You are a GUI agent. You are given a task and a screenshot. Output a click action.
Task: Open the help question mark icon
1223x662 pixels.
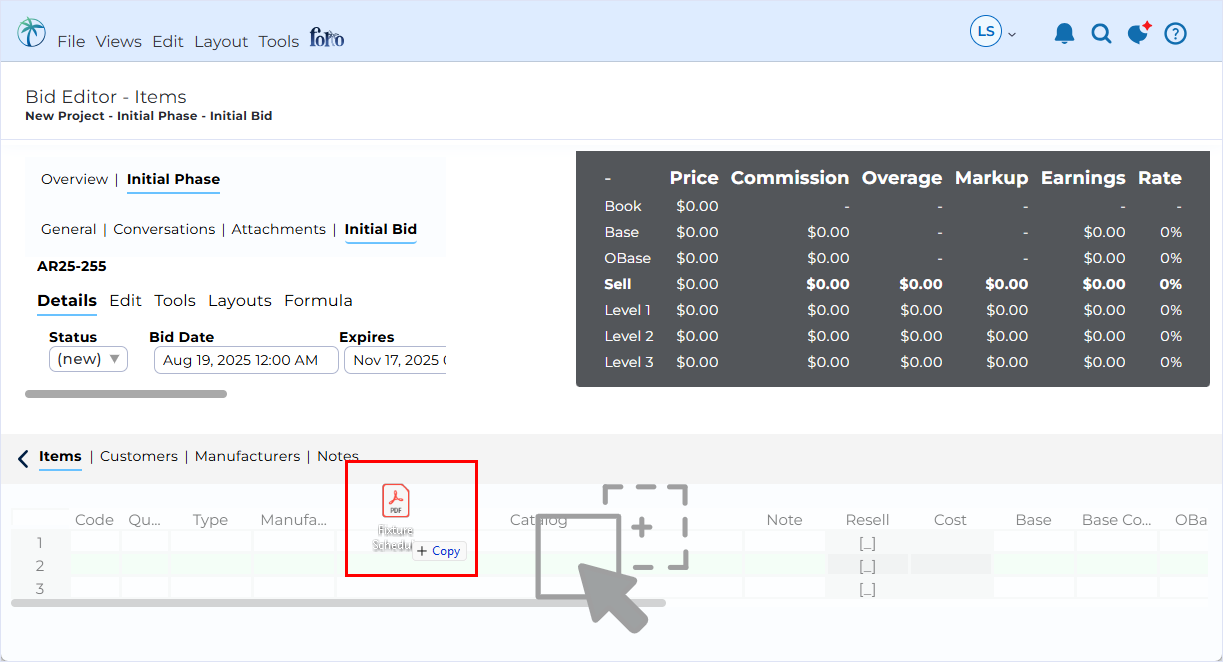(1175, 33)
